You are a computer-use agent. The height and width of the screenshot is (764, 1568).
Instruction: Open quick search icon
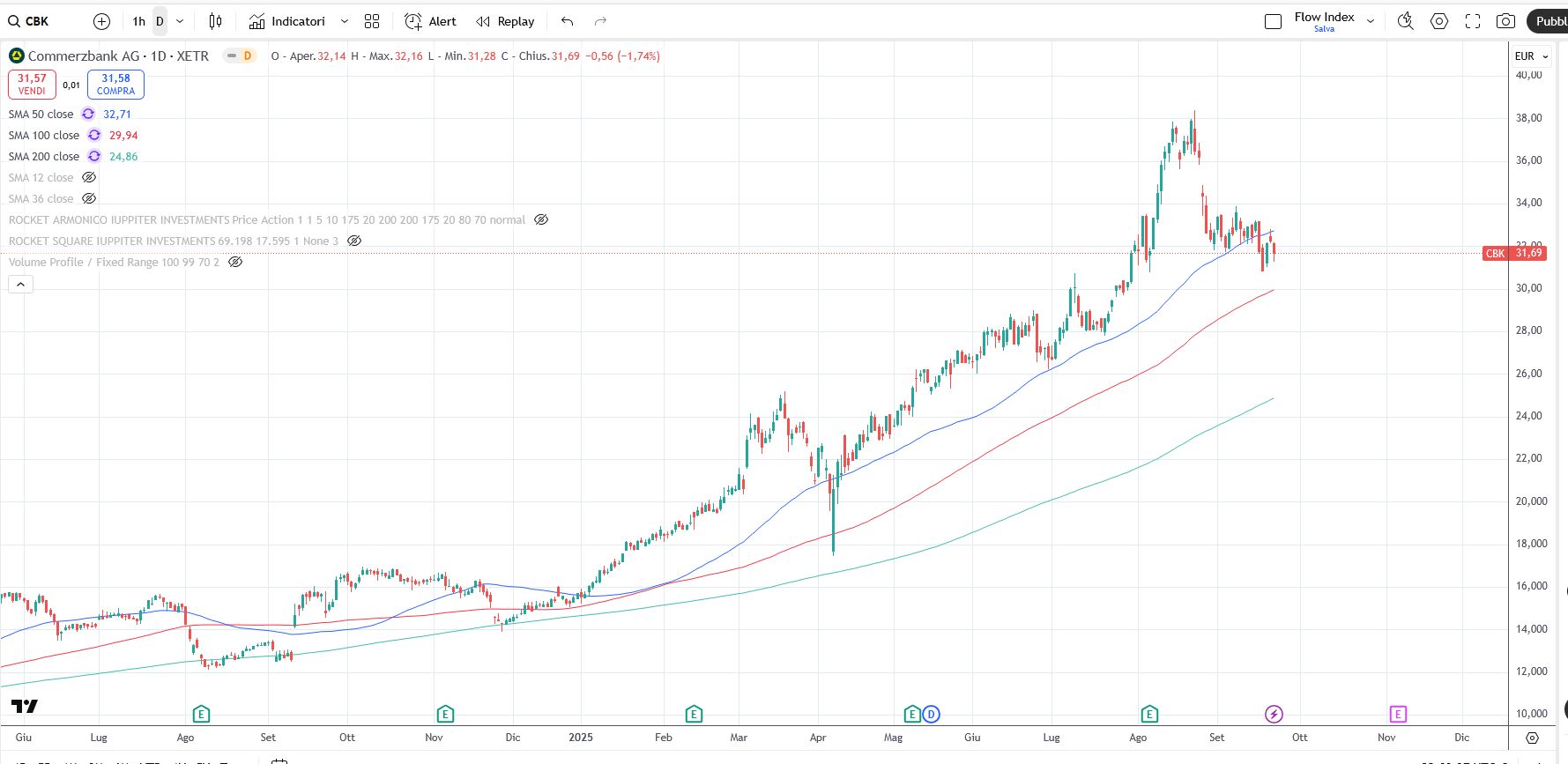(x=1406, y=21)
